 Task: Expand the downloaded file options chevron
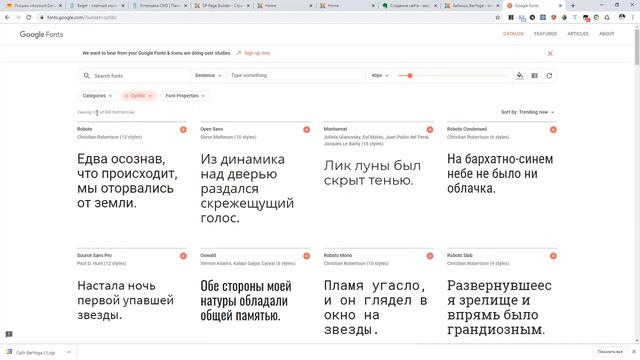coord(69,352)
